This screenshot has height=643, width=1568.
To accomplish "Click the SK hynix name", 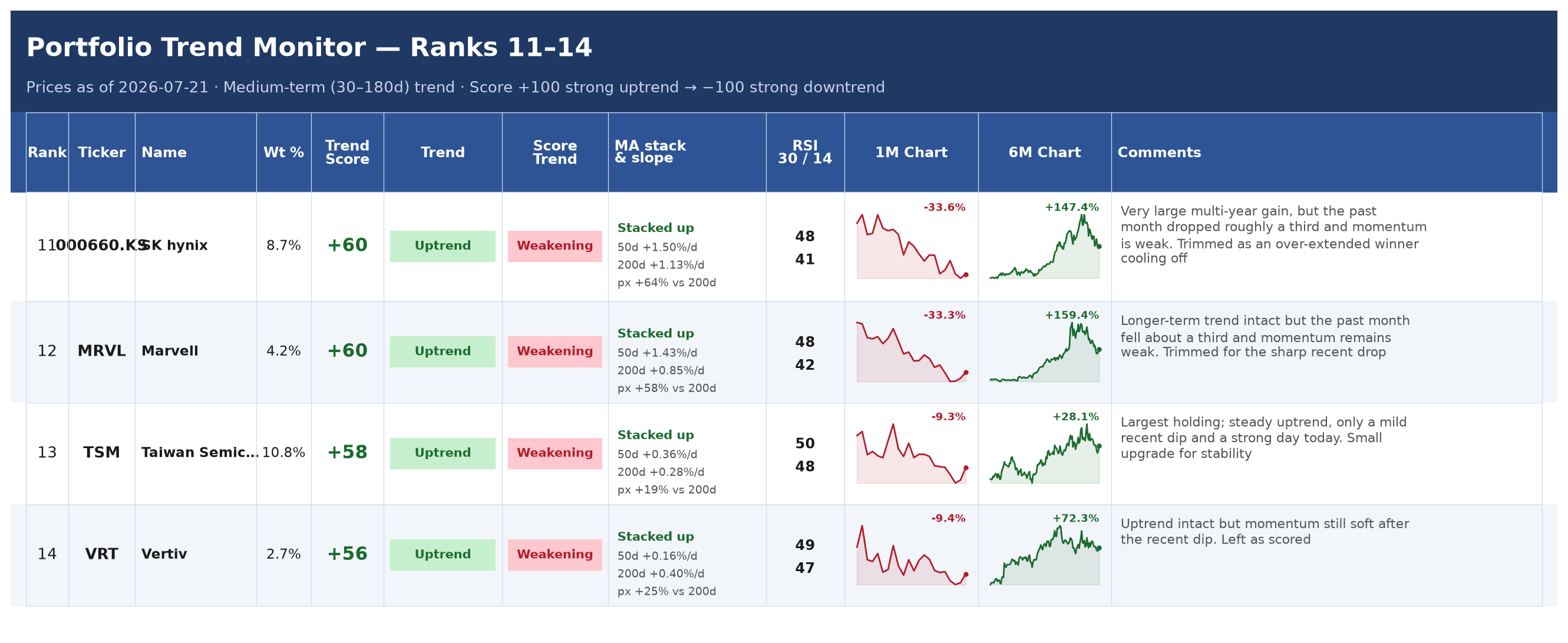I will point(174,246).
